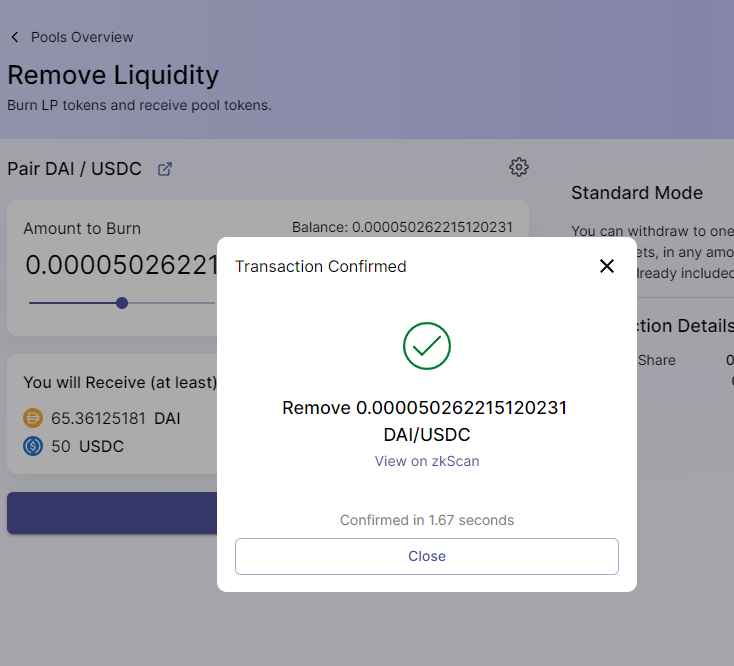734x666 pixels.
Task: Select the 65.36125181 DAI amount text
Action: (x=116, y=418)
